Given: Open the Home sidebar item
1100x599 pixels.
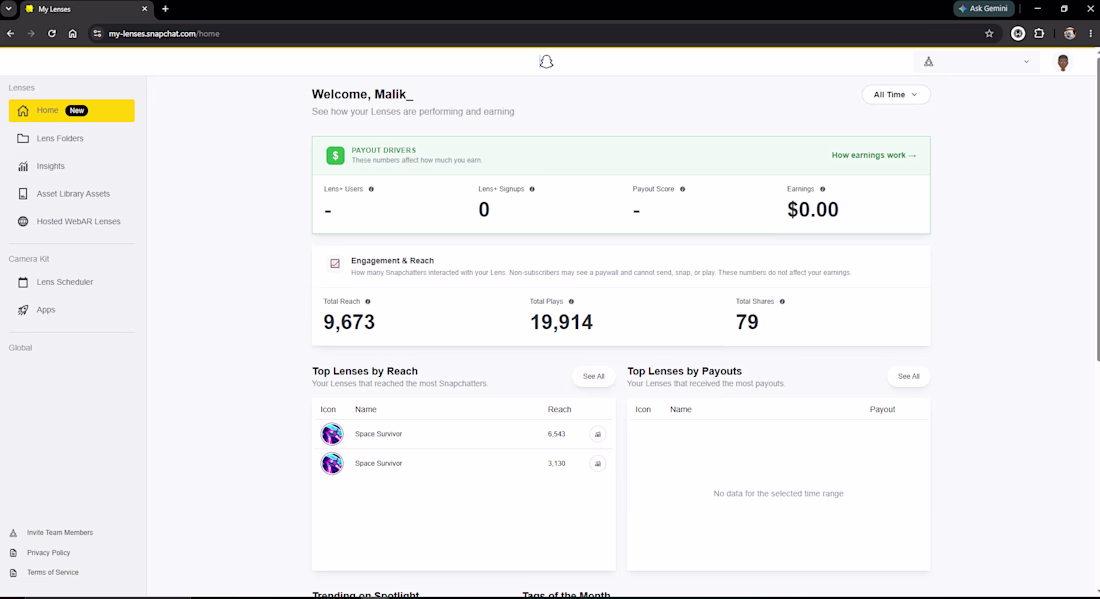Looking at the screenshot, I should 72,110.
